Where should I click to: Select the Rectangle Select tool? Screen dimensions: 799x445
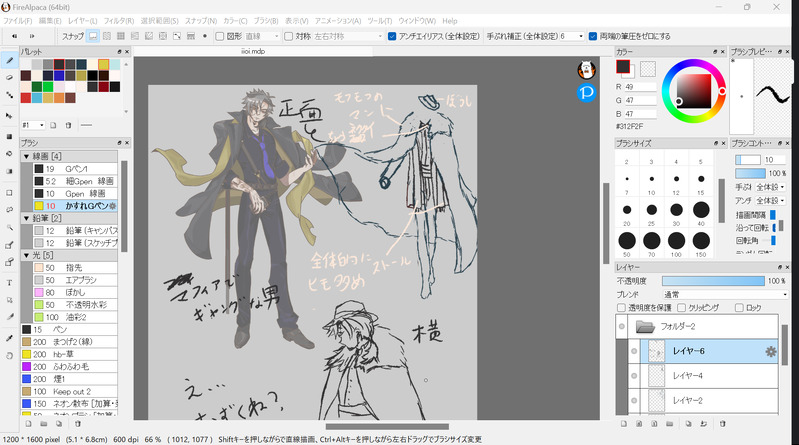click(9, 193)
